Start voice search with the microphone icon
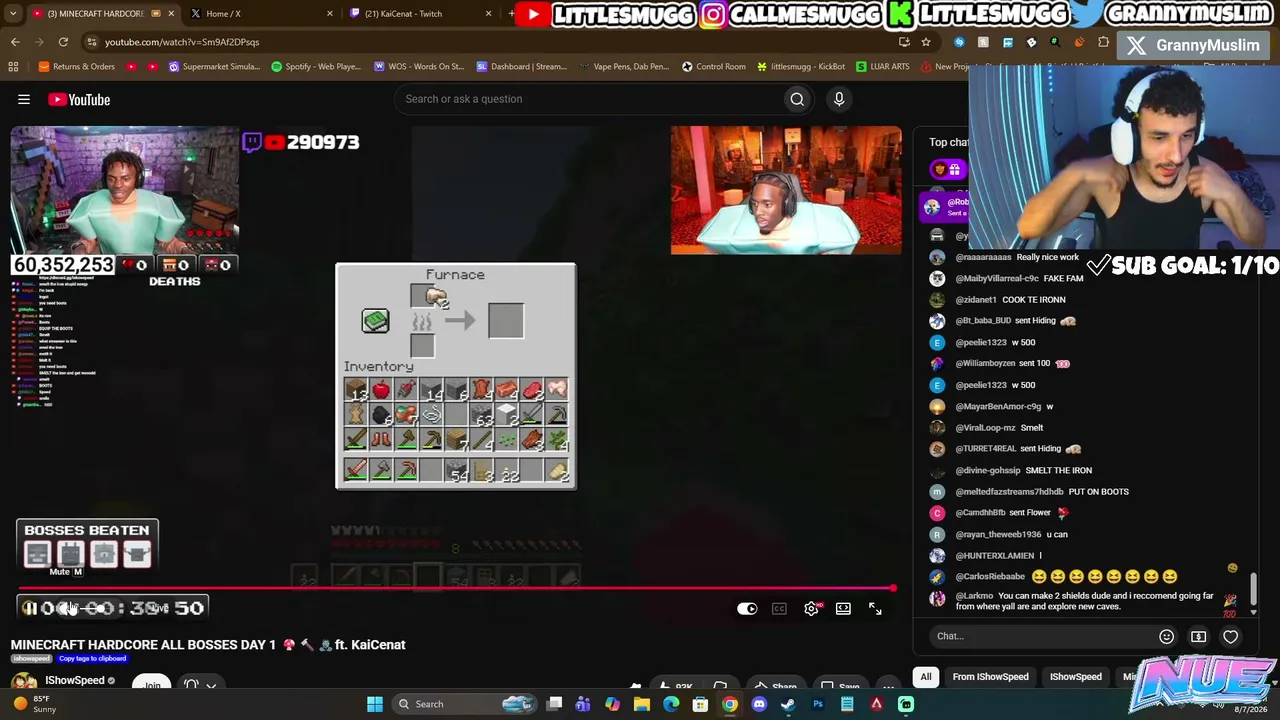The height and width of the screenshot is (720, 1280). click(x=839, y=99)
